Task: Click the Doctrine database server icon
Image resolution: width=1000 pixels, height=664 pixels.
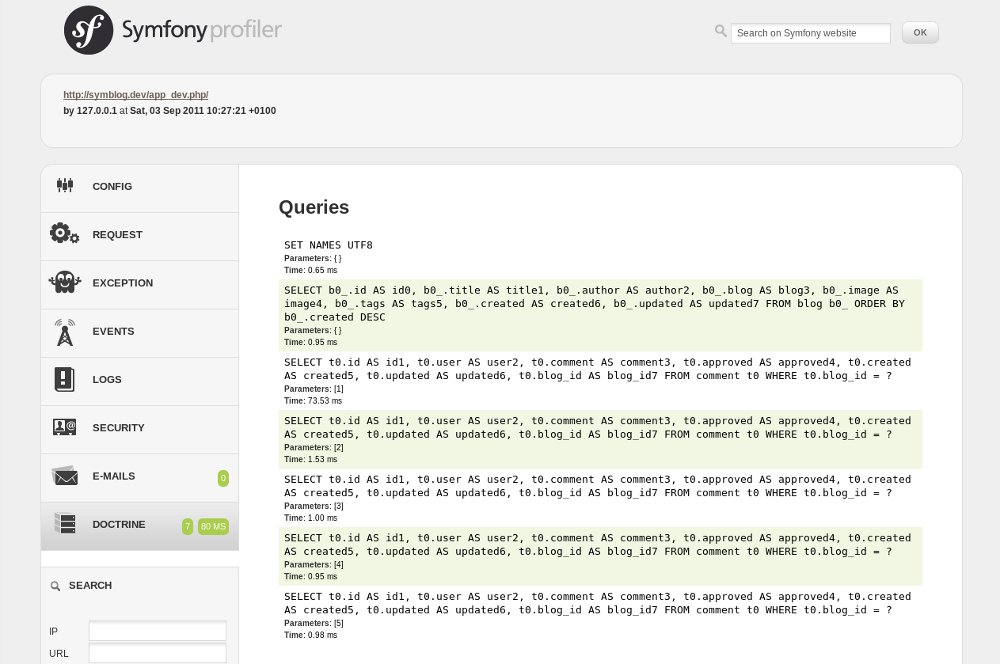Action: tap(64, 523)
